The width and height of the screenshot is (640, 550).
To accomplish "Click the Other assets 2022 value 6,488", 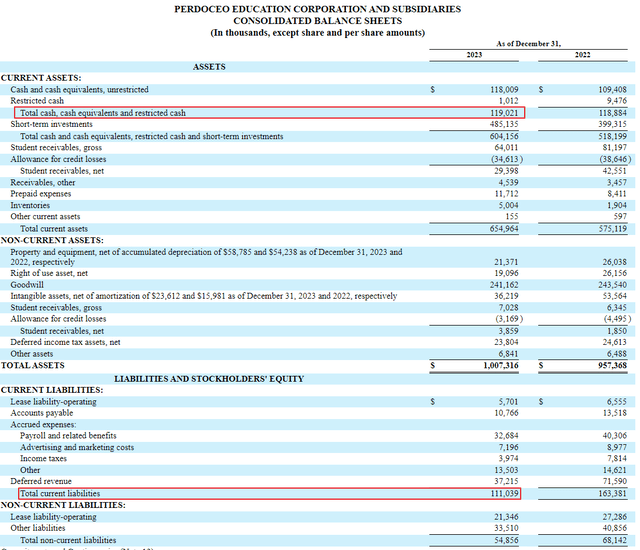I will [x=616, y=354].
